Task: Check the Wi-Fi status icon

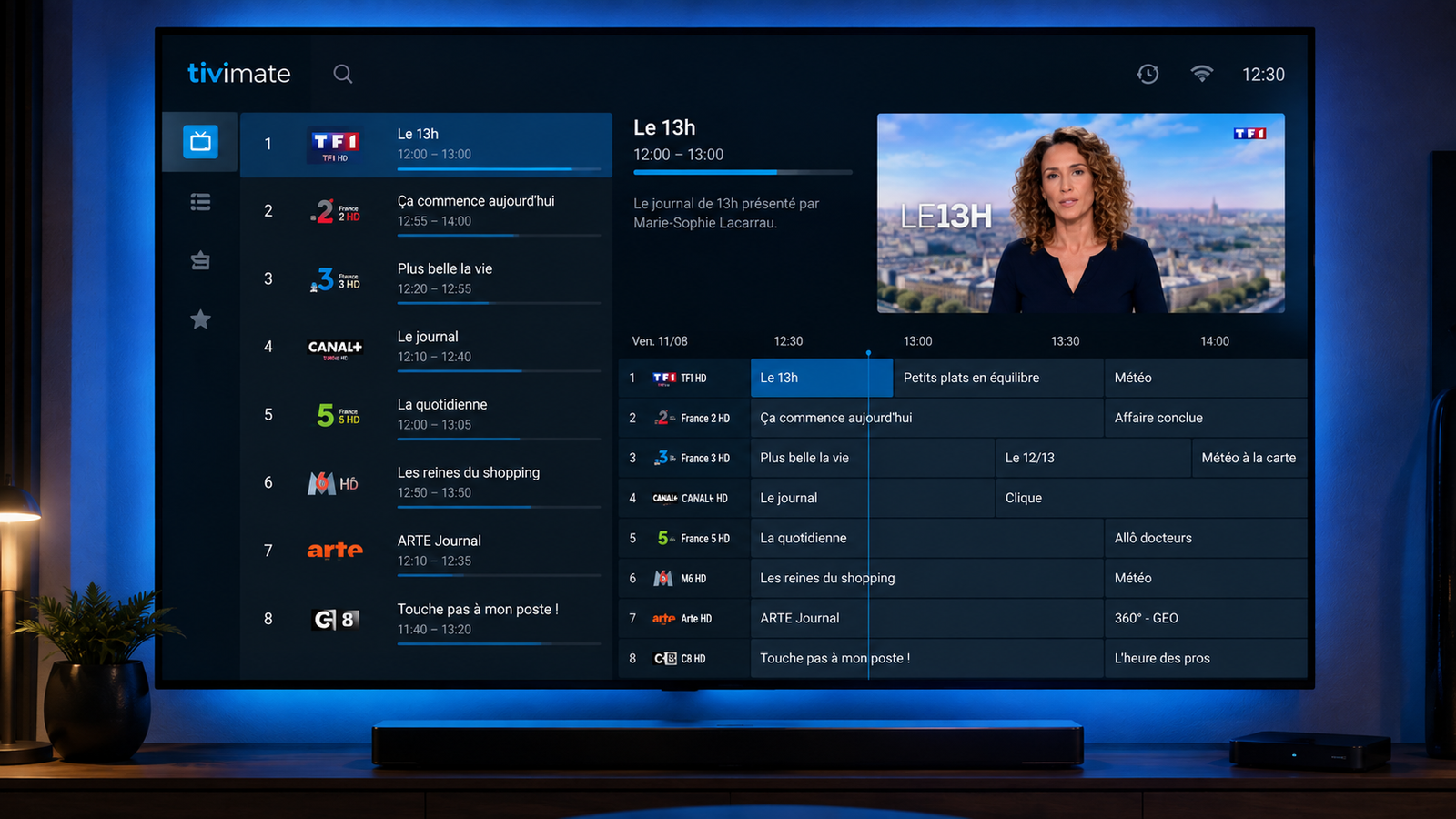Action: click(x=1202, y=74)
